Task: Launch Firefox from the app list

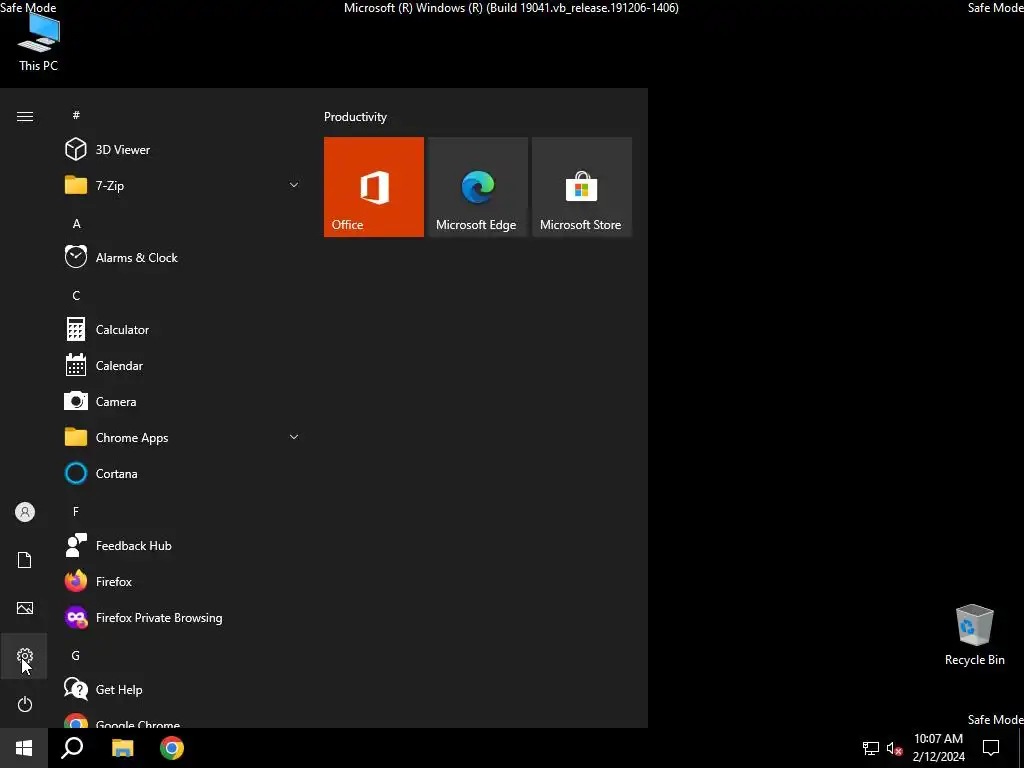Action: coord(182,582)
